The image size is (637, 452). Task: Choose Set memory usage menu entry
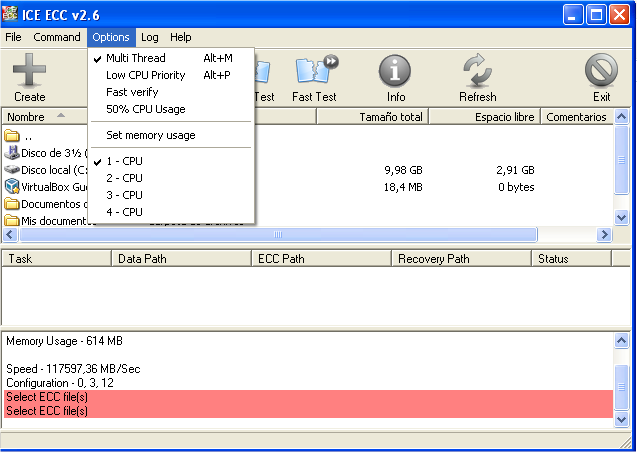[171, 135]
